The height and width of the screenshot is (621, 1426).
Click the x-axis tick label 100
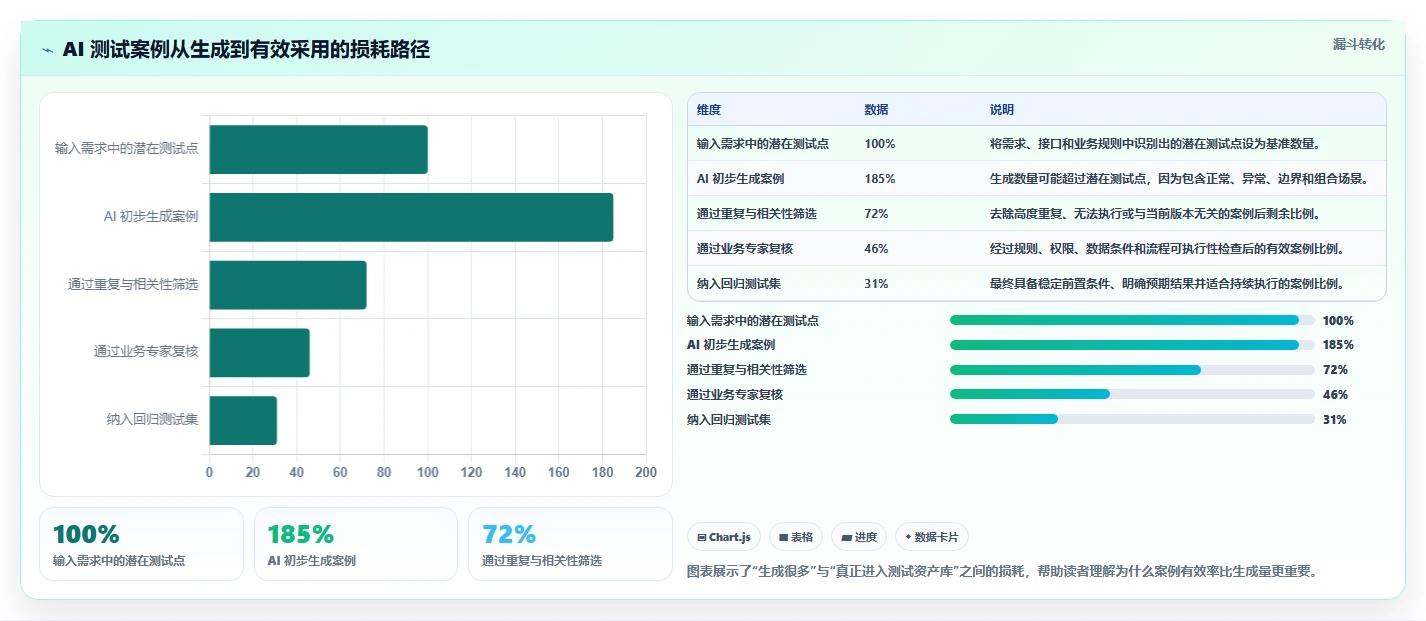(x=428, y=473)
